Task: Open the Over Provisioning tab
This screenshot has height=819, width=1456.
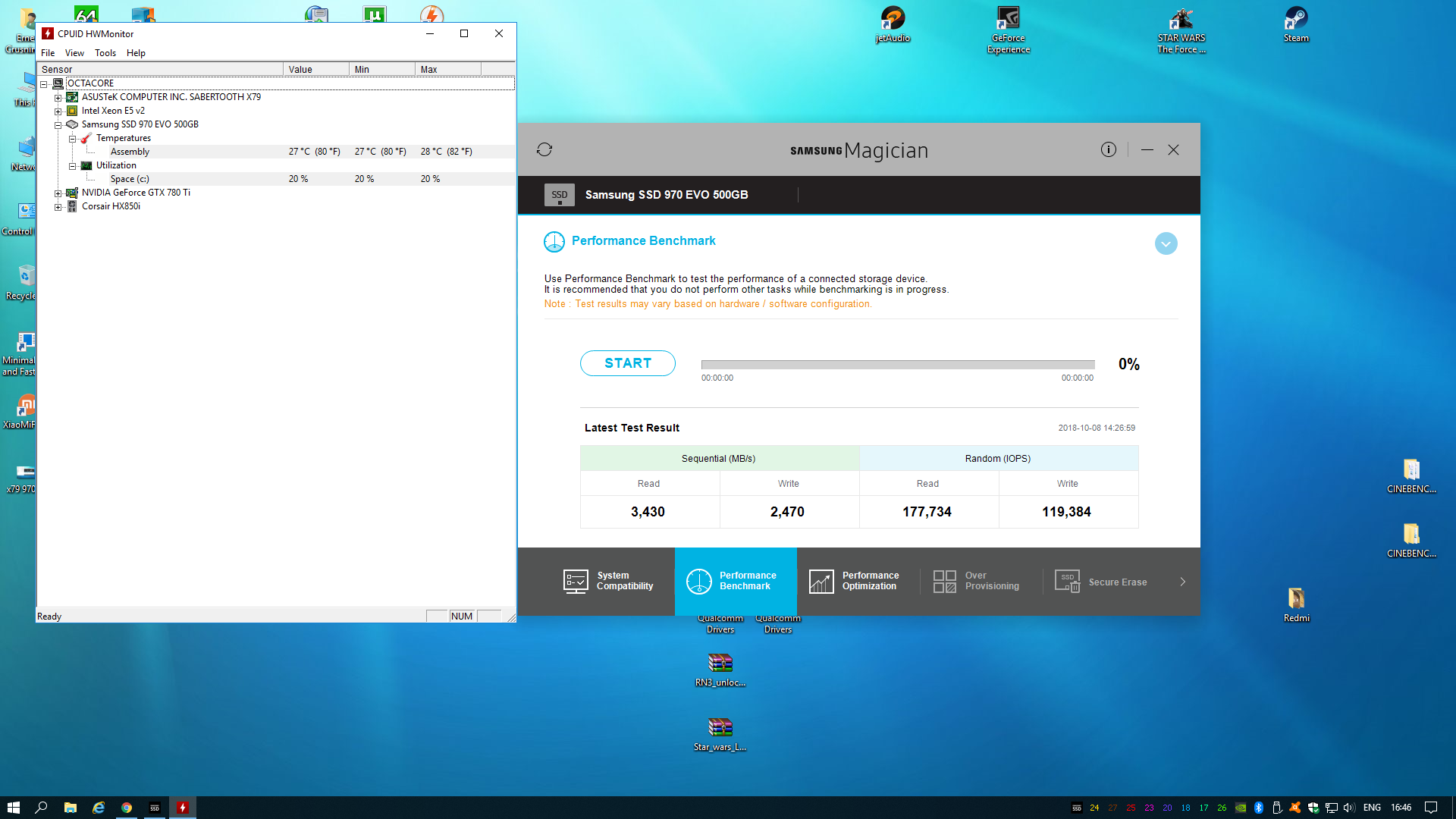Action: (977, 582)
